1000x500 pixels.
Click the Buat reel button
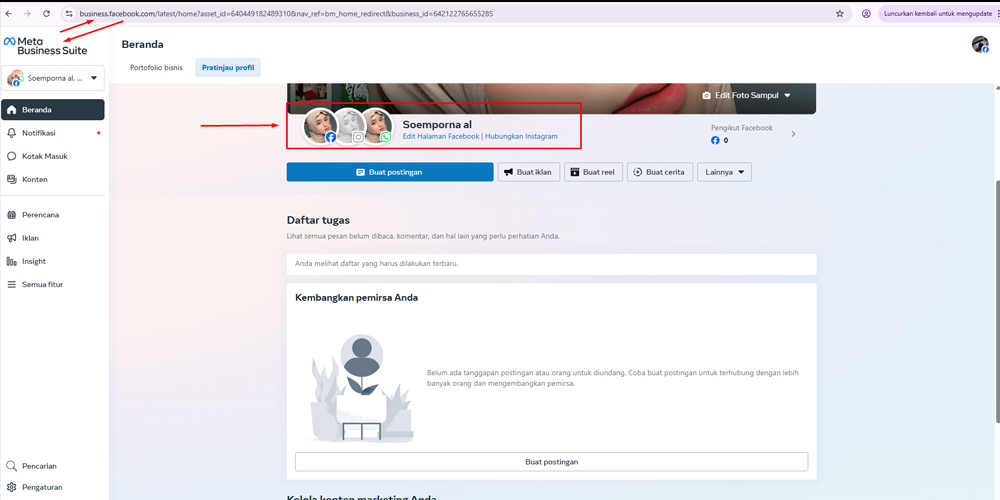[x=592, y=172]
